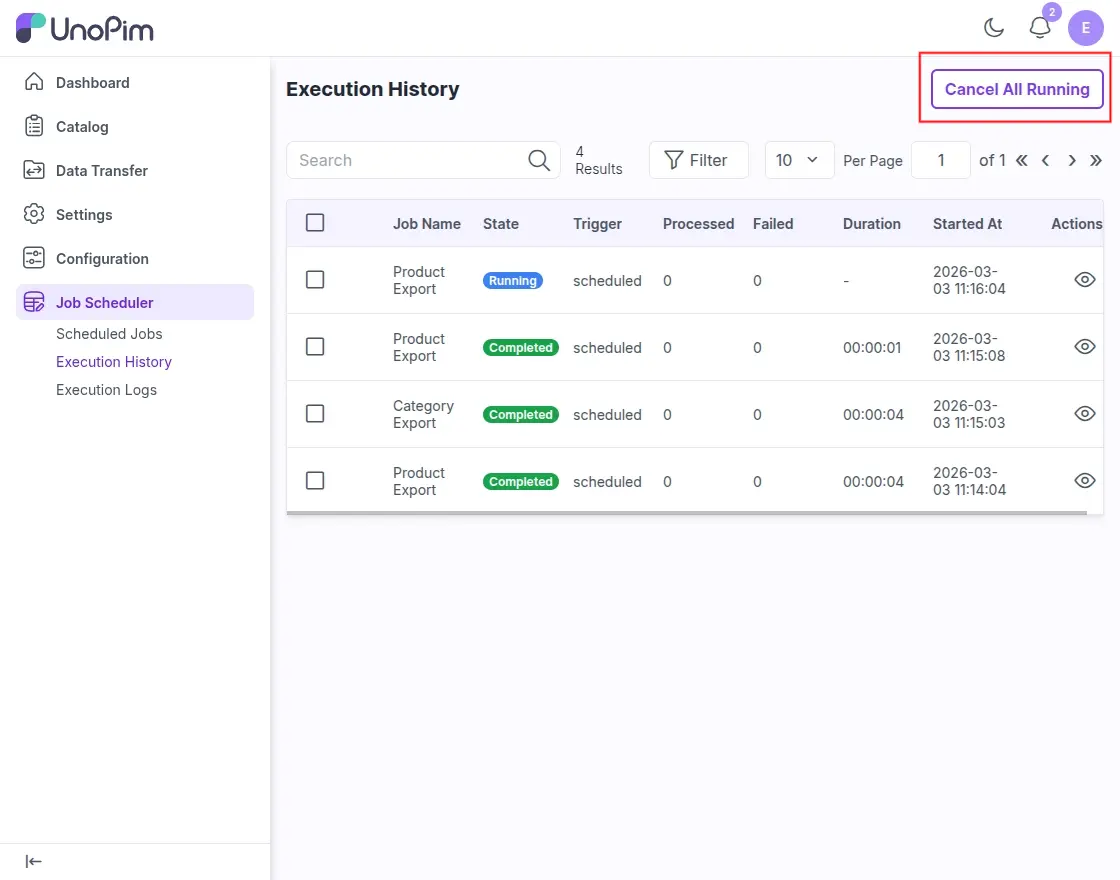Image resolution: width=1120 pixels, height=880 pixels.
Task: Go to previous page chevron
Action: click(x=1046, y=160)
